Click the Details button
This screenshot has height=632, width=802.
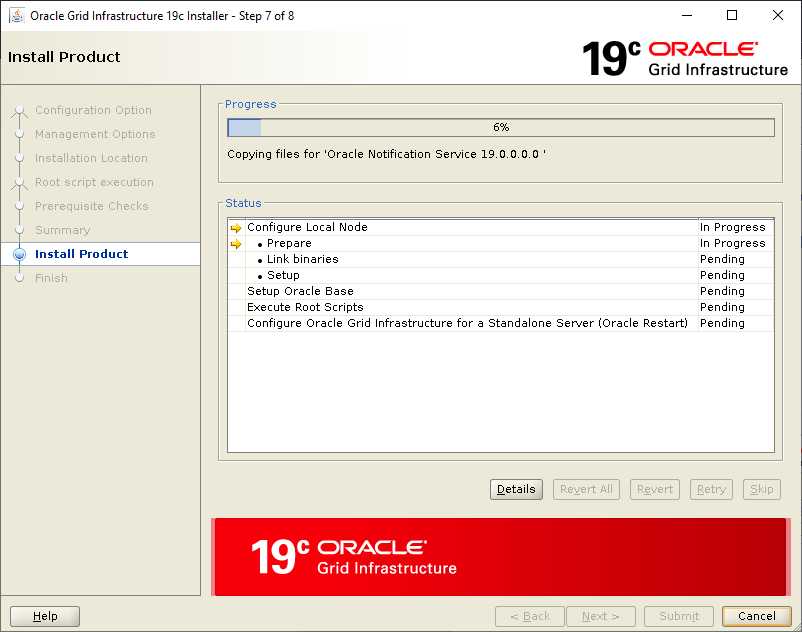point(516,489)
